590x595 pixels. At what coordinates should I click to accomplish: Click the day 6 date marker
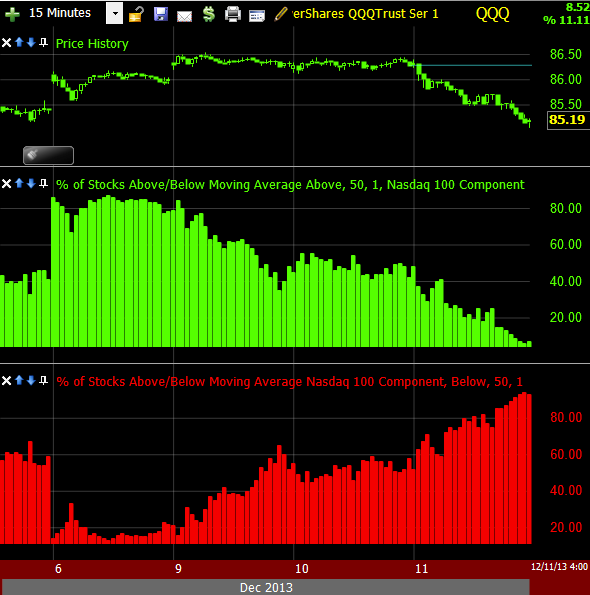click(58, 568)
